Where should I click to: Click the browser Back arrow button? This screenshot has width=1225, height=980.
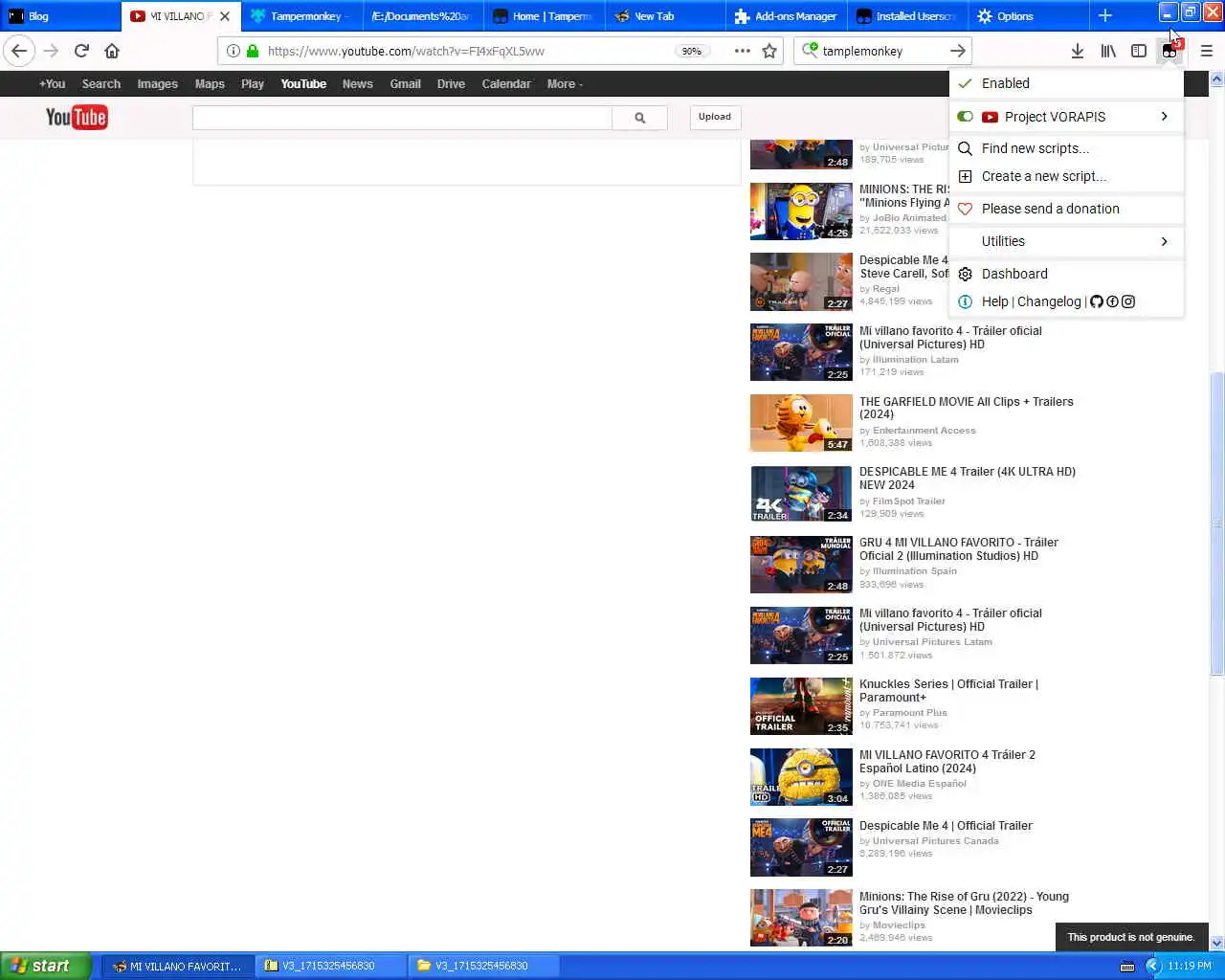19,51
